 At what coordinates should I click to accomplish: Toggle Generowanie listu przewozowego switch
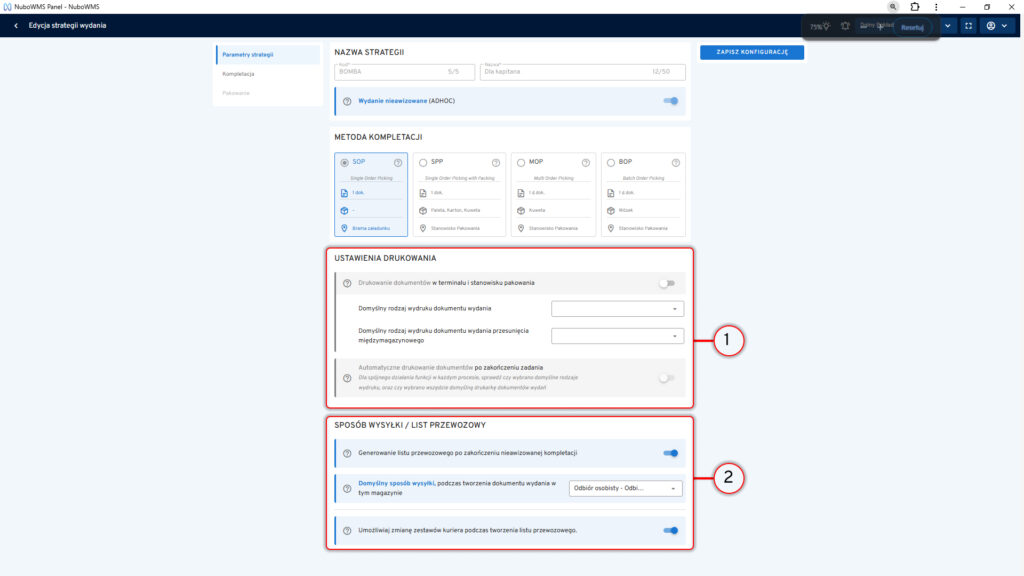click(x=670, y=453)
